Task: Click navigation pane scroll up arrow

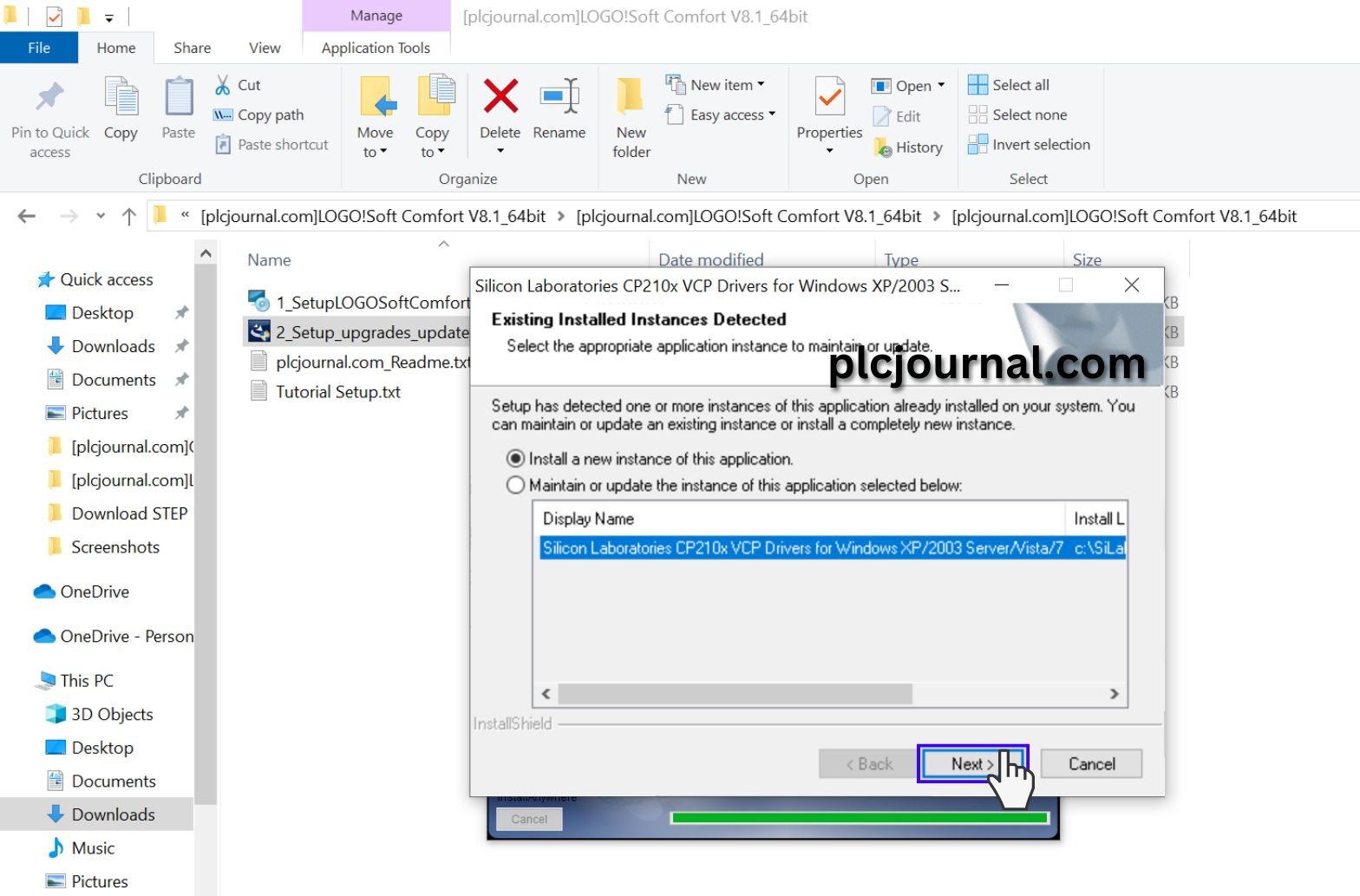Action: click(206, 254)
